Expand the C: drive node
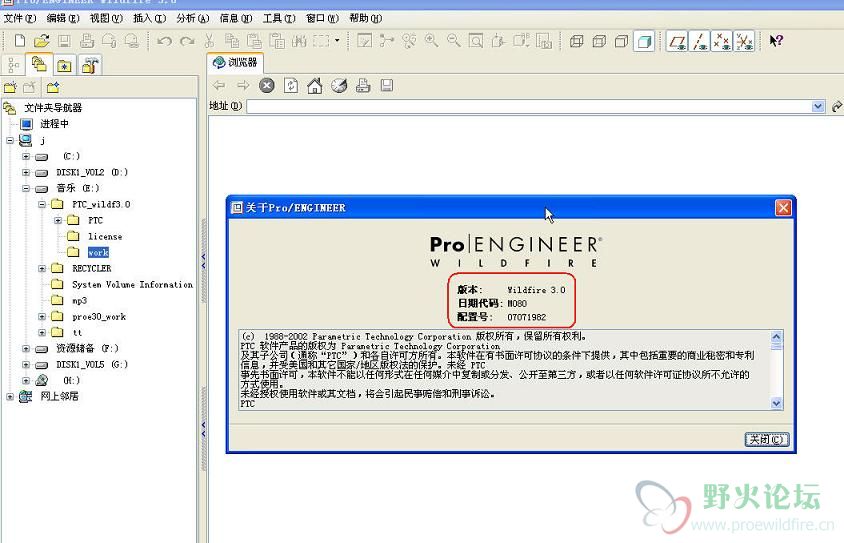Image resolution: width=844 pixels, height=543 pixels. coord(26,156)
